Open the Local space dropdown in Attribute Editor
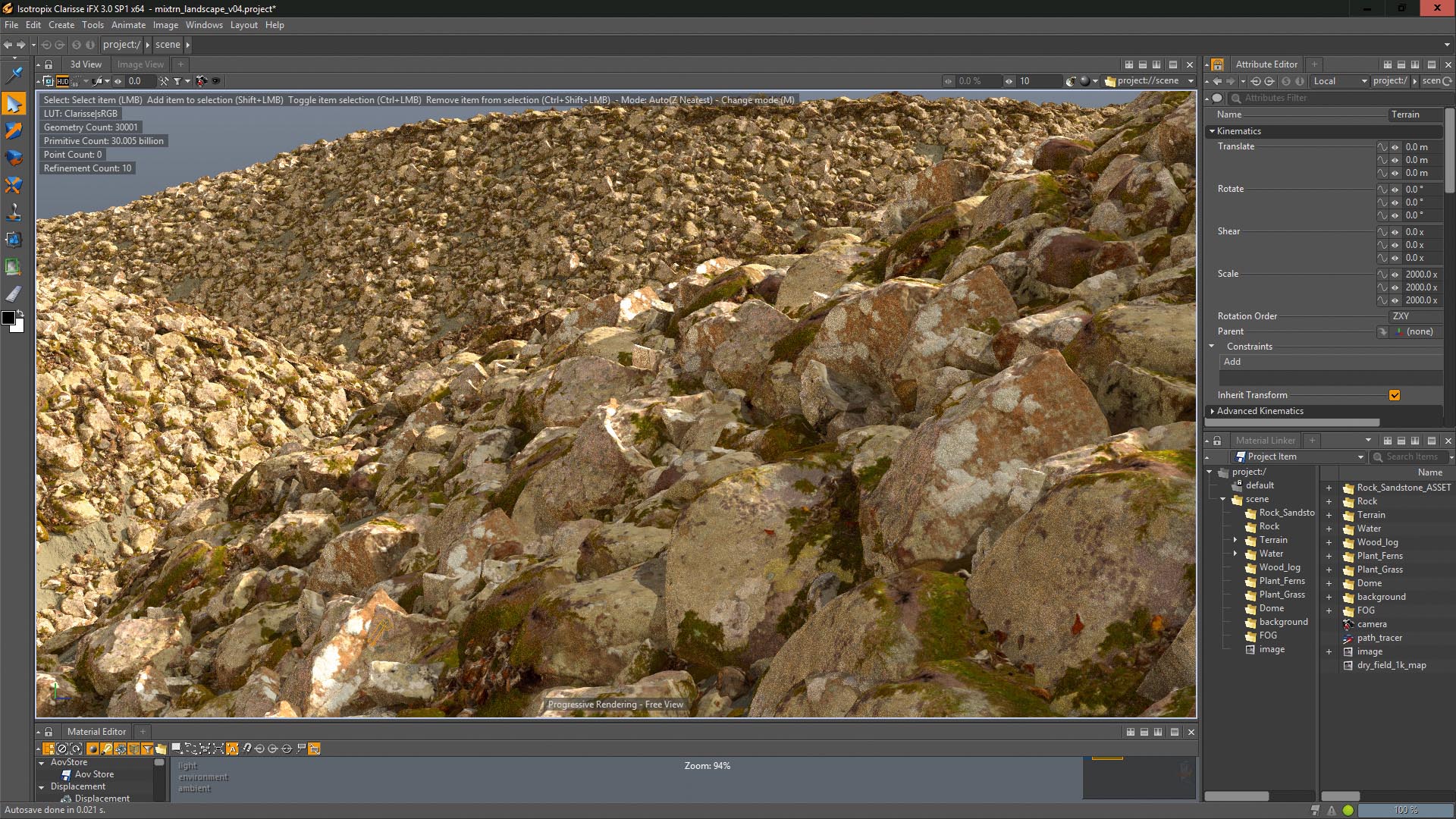 [x=1340, y=81]
